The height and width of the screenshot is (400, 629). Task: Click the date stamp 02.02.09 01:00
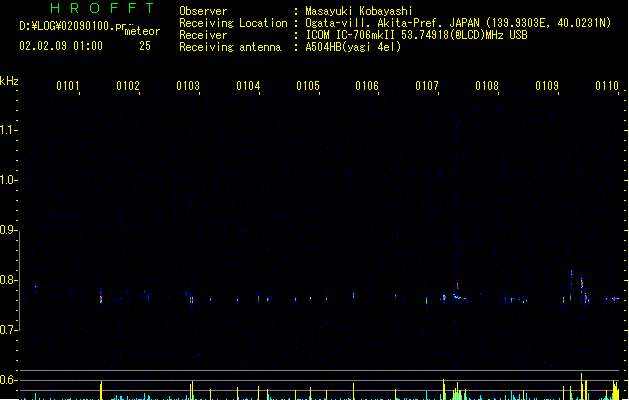[61, 46]
